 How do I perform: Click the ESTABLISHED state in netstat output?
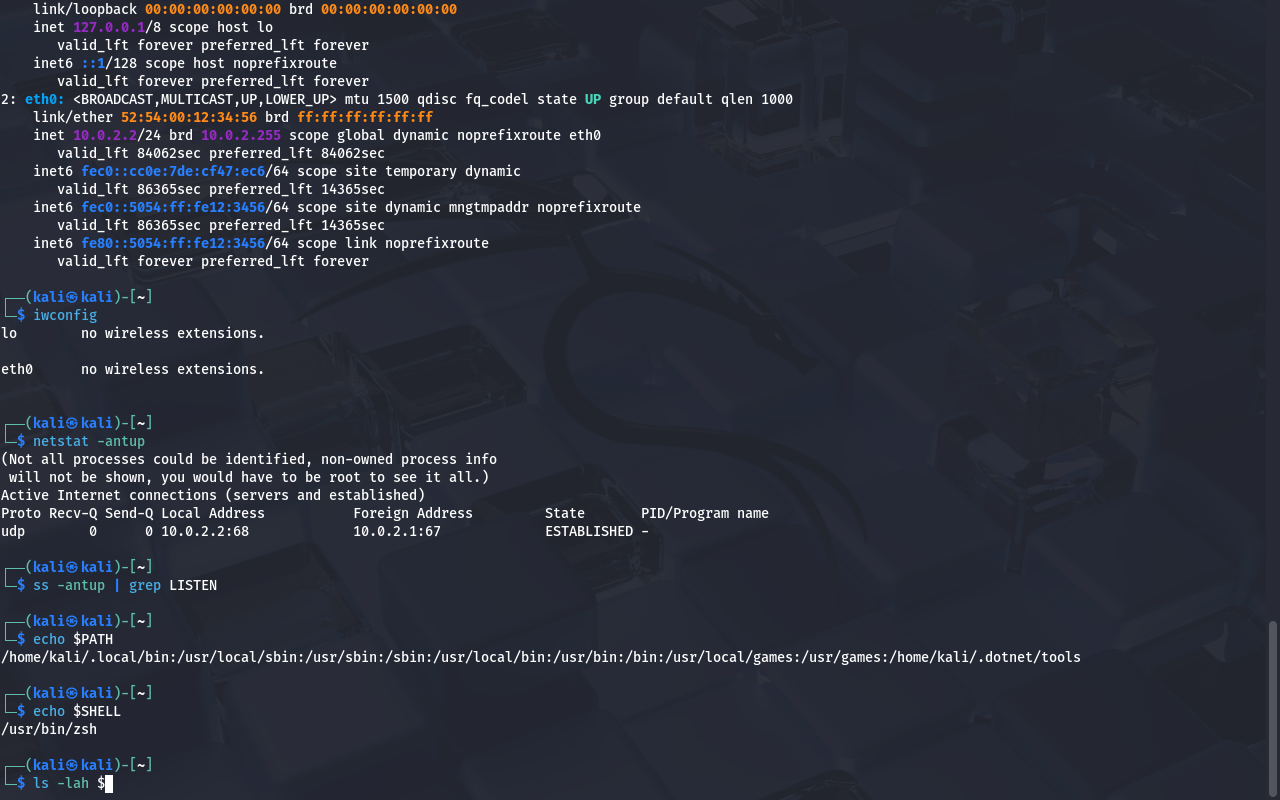[x=589, y=531]
